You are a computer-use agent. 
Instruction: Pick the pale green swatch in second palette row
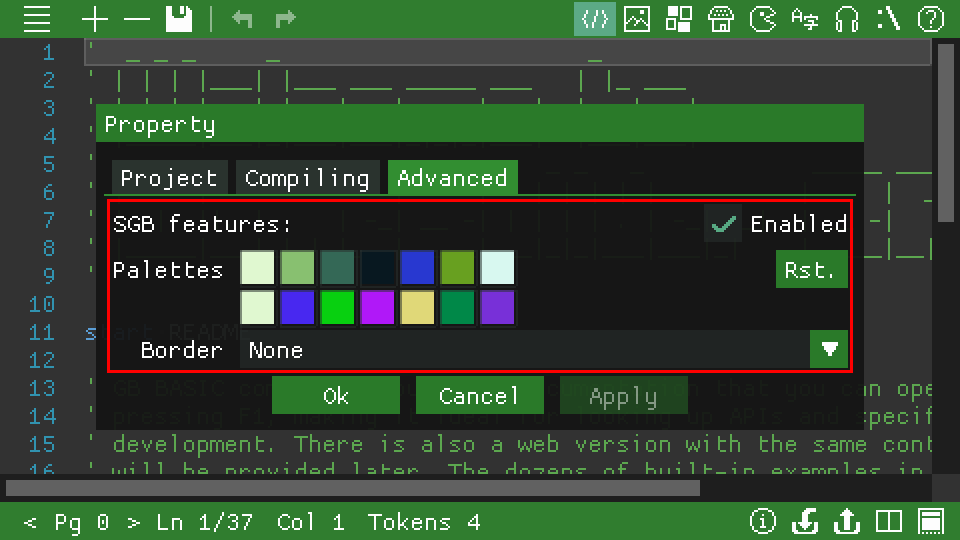[257, 307]
